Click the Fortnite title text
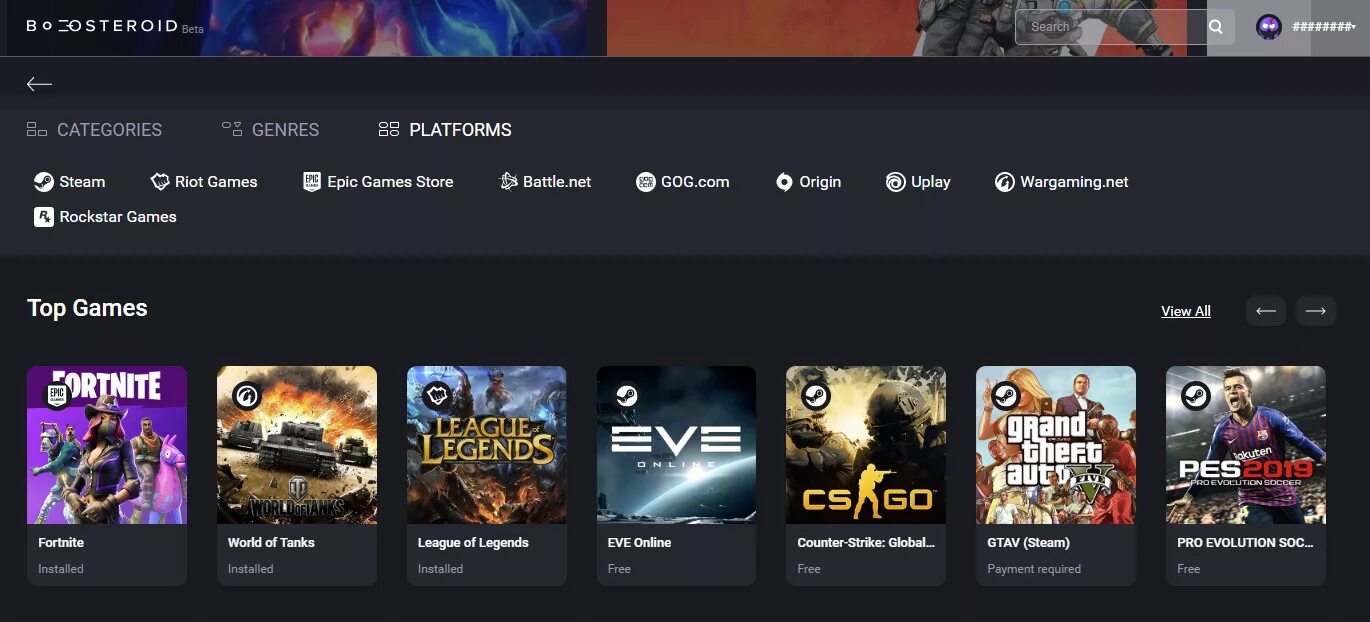The height and width of the screenshot is (622, 1370). 61,543
